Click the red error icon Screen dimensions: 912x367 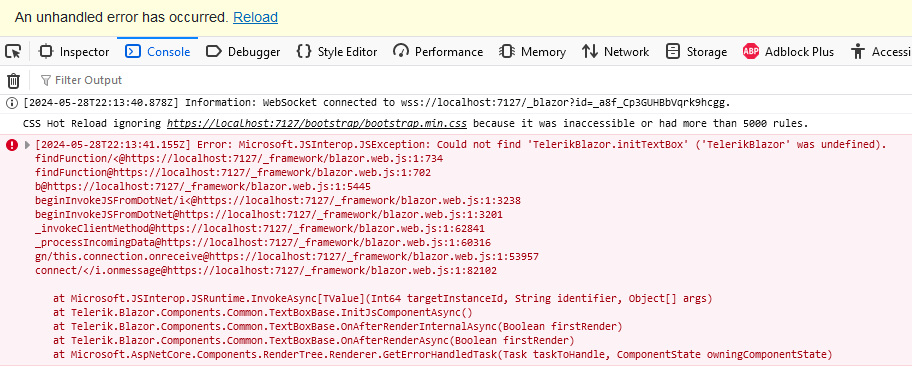[x=12, y=145]
